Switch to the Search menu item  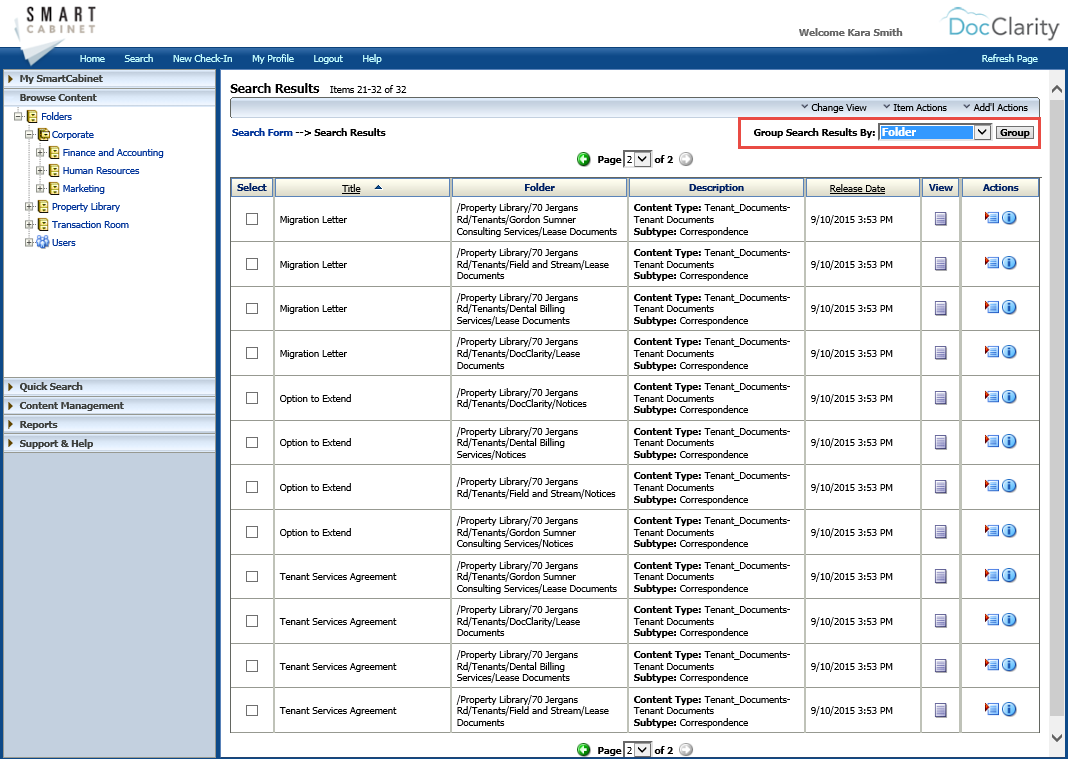click(x=138, y=58)
